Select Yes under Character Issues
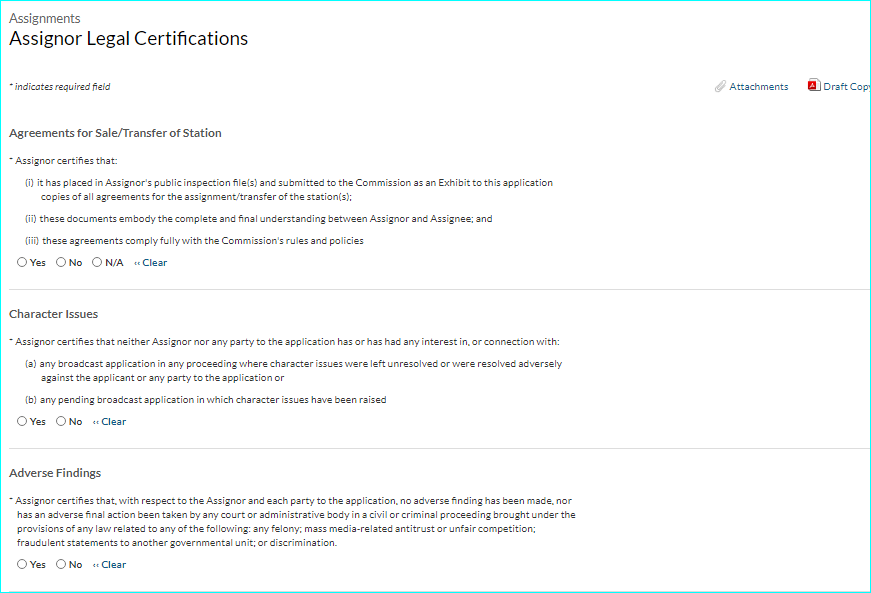Viewport: 871px width, 593px height. 22,422
